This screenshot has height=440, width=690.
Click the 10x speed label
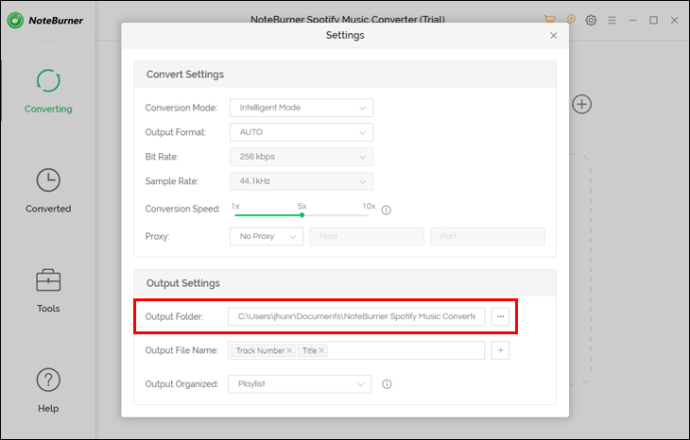coord(369,206)
